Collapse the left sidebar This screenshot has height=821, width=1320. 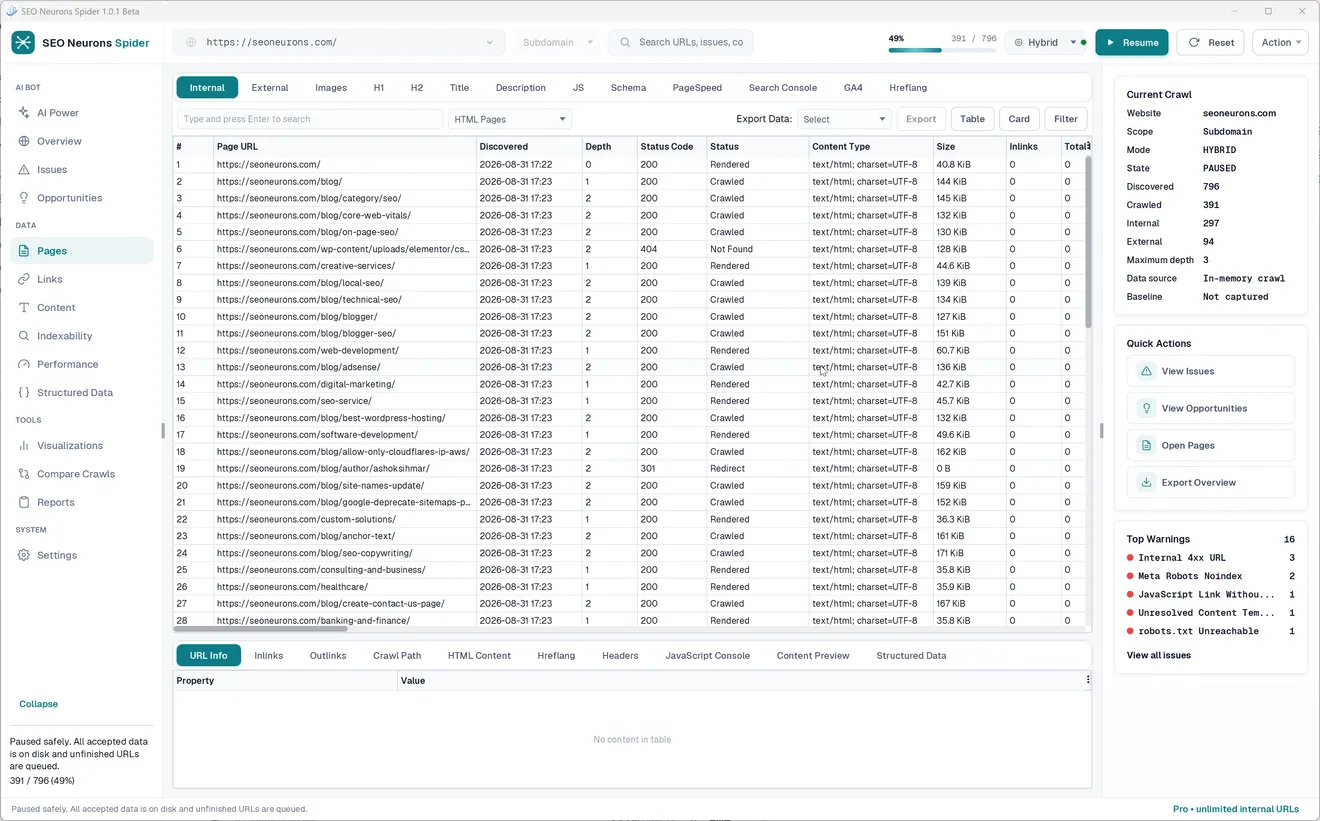39,704
